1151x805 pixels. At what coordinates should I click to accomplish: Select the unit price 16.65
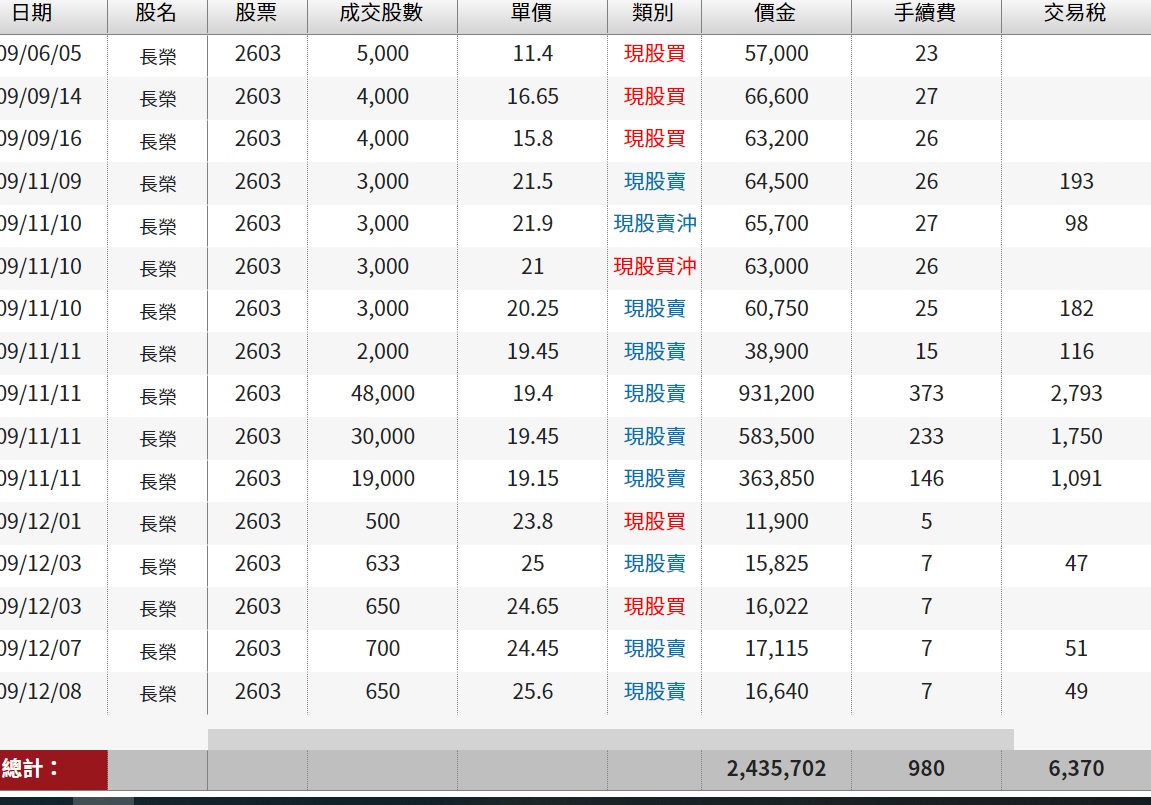533,96
